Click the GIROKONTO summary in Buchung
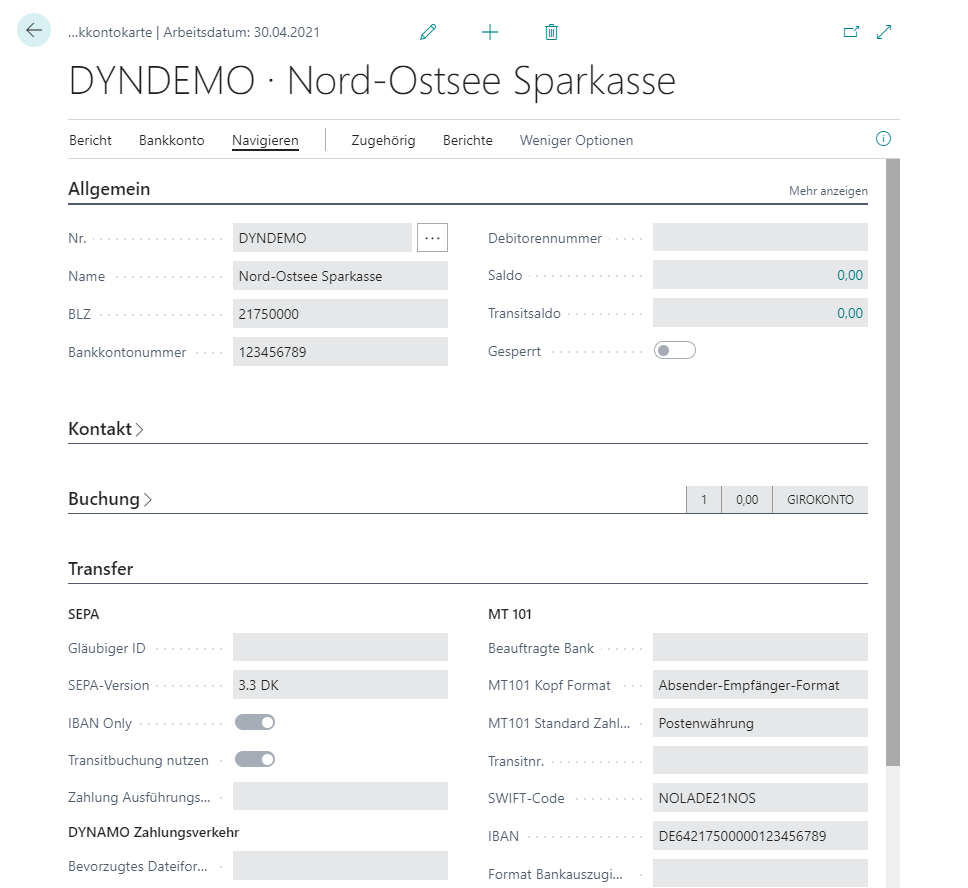968x888 pixels. (x=820, y=500)
